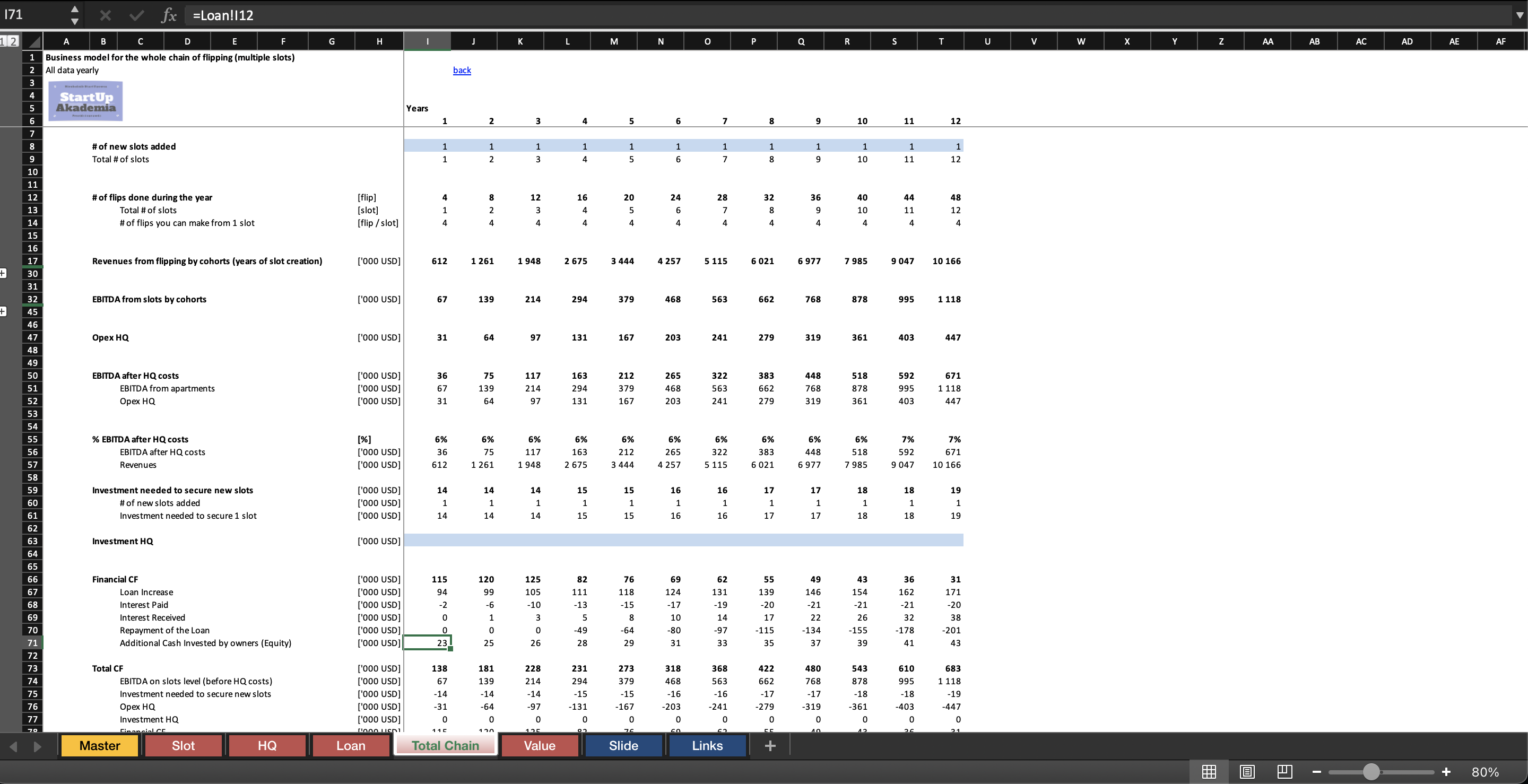This screenshot has width=1528, height=784.
Task: Select outline level 1 button
Action: click(x=3, y=41)
